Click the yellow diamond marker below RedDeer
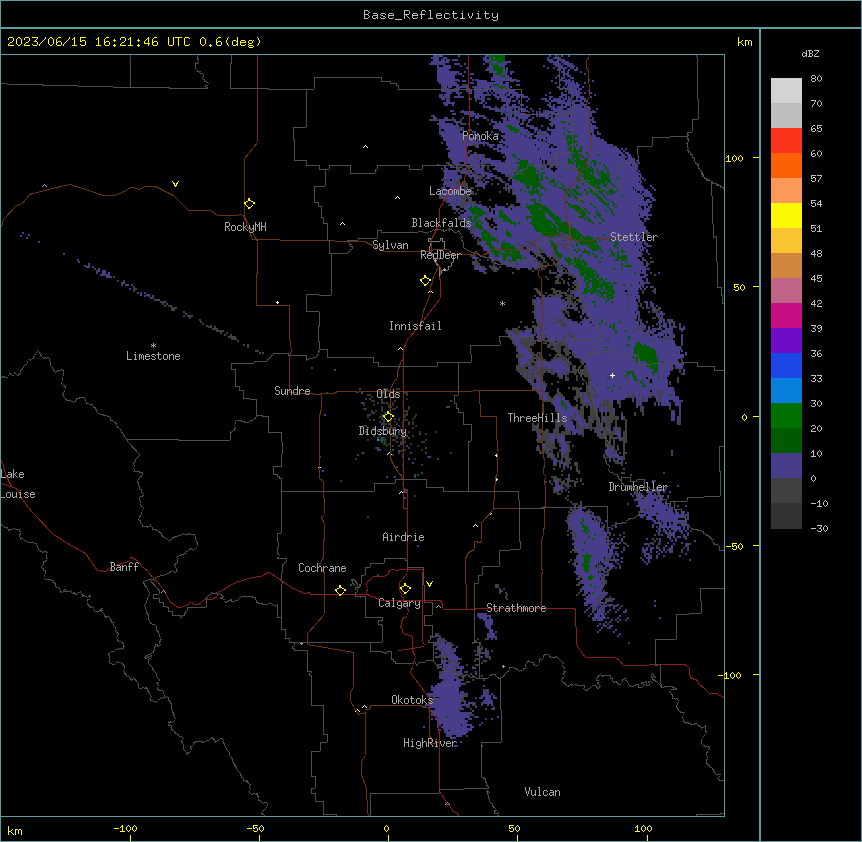862x842 pixels. (426, 281)
